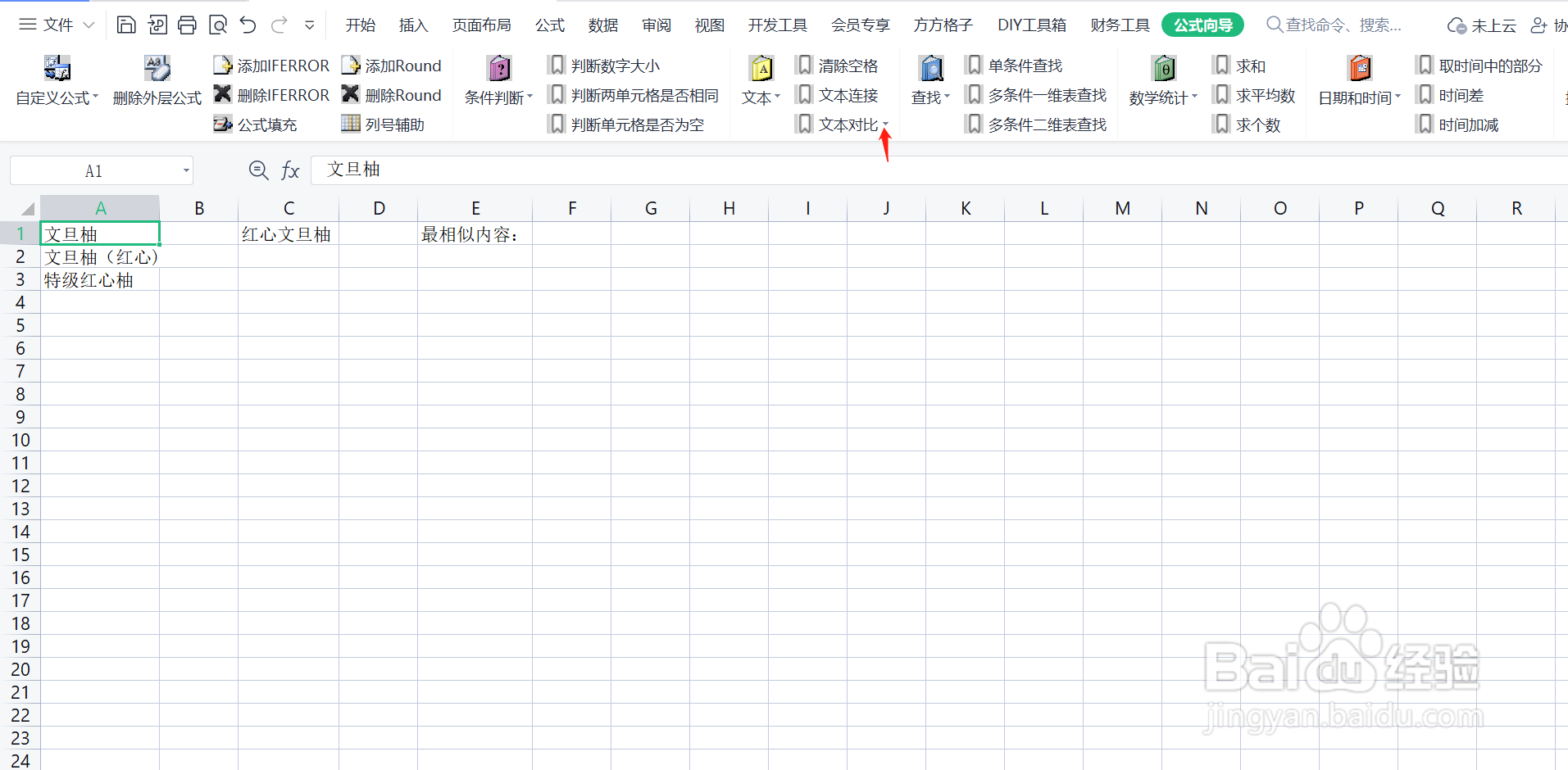The width and height of the screenshot is (1568, 770).
Task: Click the Save icon in quick toolbar
Action: coord(126,25)
